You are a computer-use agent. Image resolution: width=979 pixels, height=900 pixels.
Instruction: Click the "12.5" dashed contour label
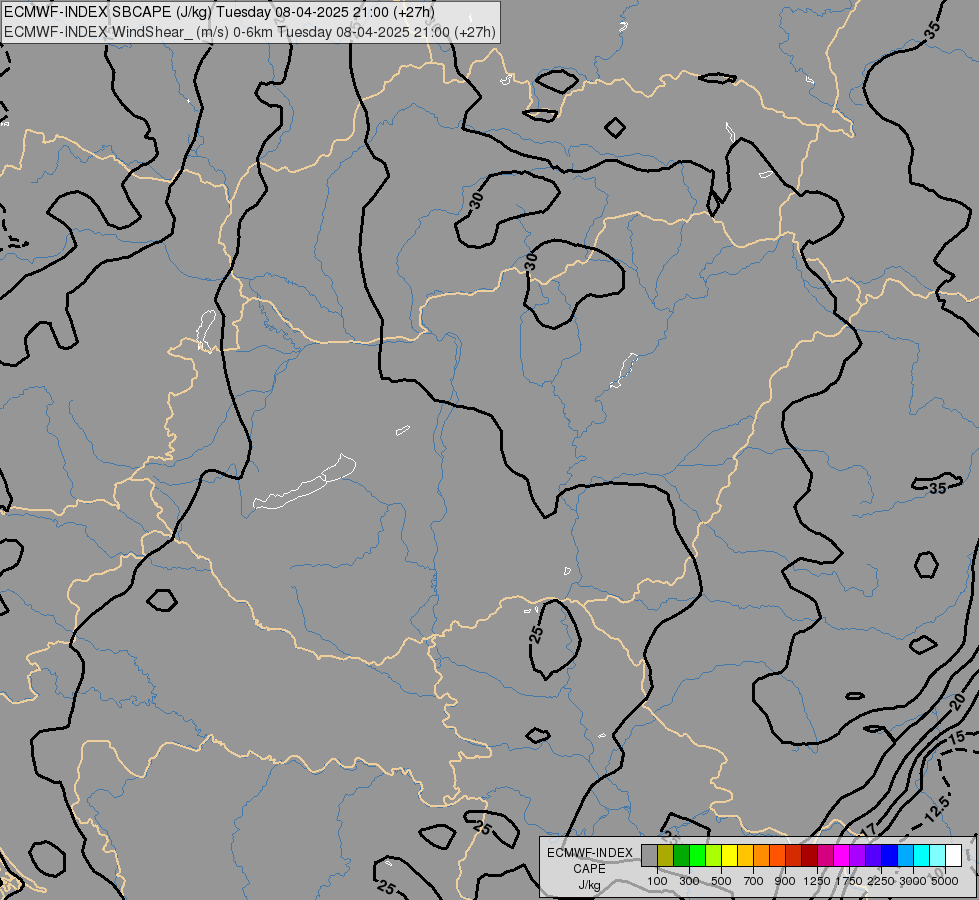[x=937, y=808]
